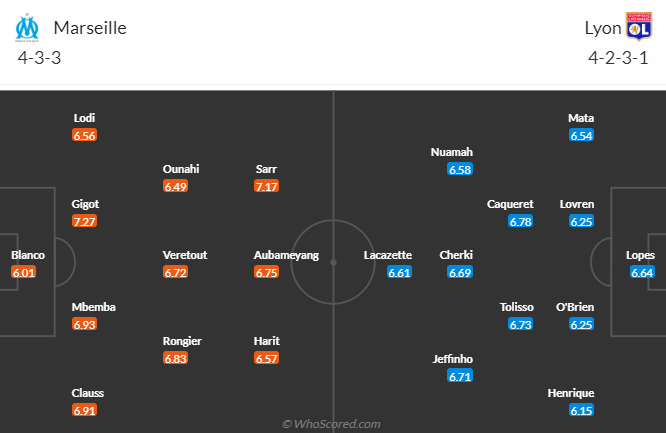Screen dimensions: 666x433
Task: Click Gigot's 7.27 rating badge
Action: pos(84,221)
